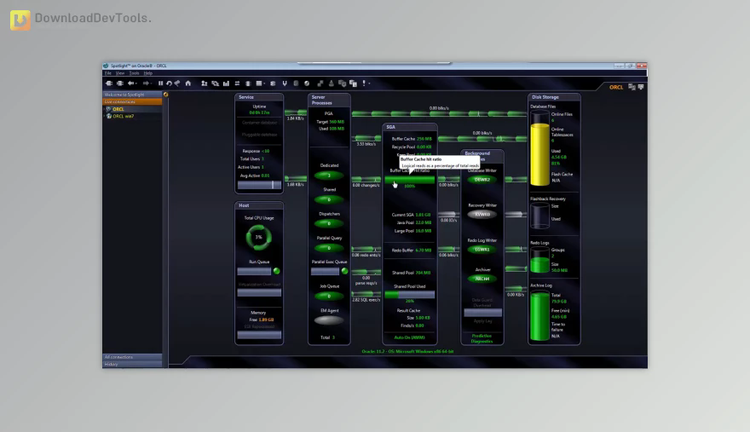Click the Memory bar in Host panel
This screenshot has height=432, width=750.
[259, 335]
